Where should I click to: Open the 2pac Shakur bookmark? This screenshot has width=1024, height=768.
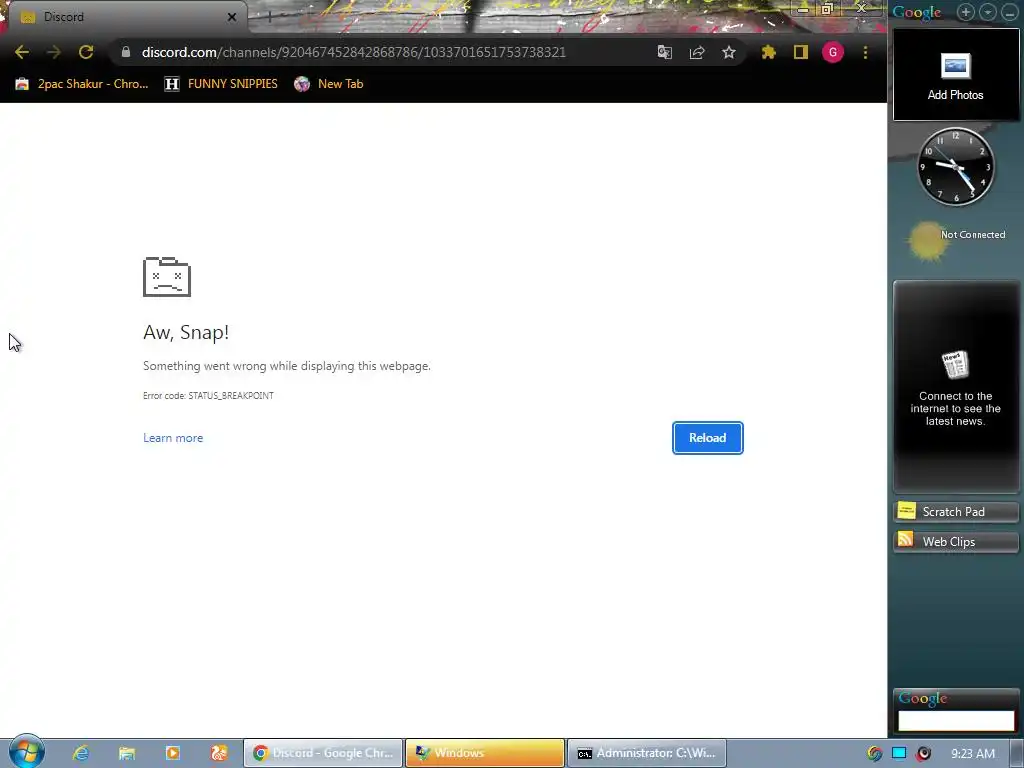pyautogui.click(x=82, y=84)
